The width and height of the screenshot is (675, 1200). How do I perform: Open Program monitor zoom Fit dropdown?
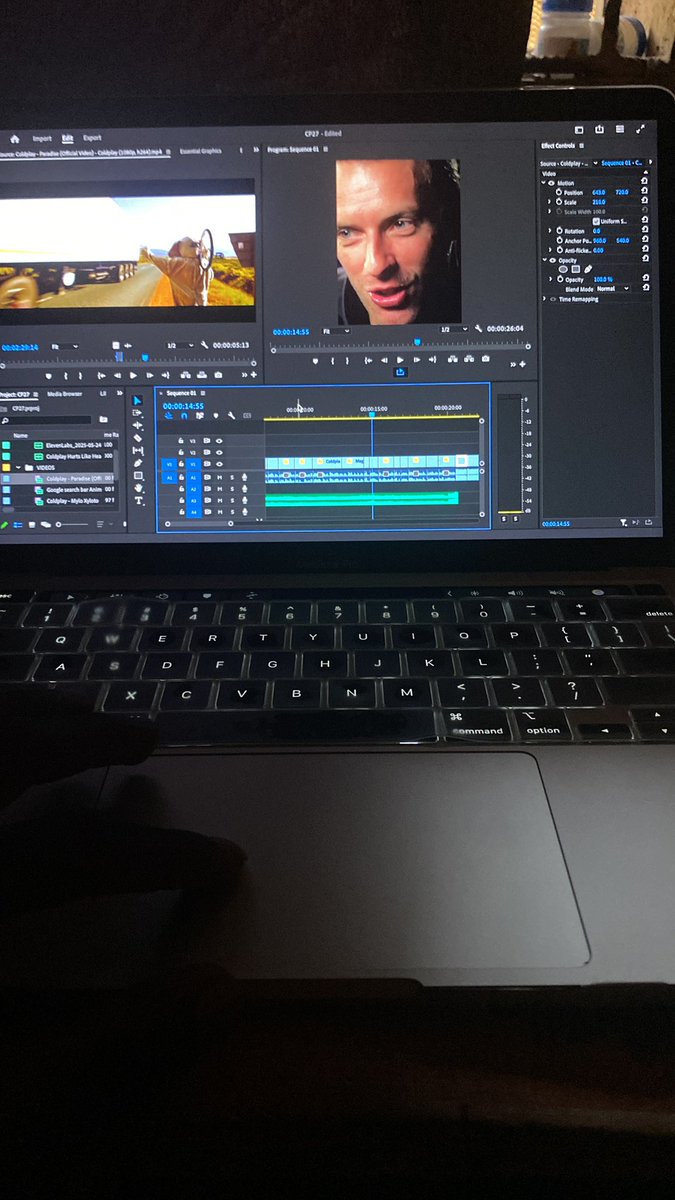[x=337, y=330]
